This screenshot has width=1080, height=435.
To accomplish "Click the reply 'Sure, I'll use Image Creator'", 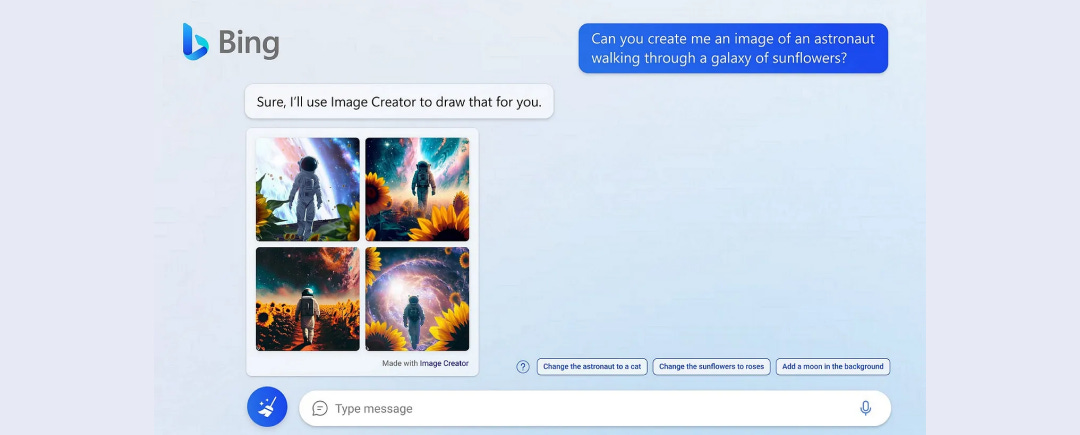I will pos(399,101).
